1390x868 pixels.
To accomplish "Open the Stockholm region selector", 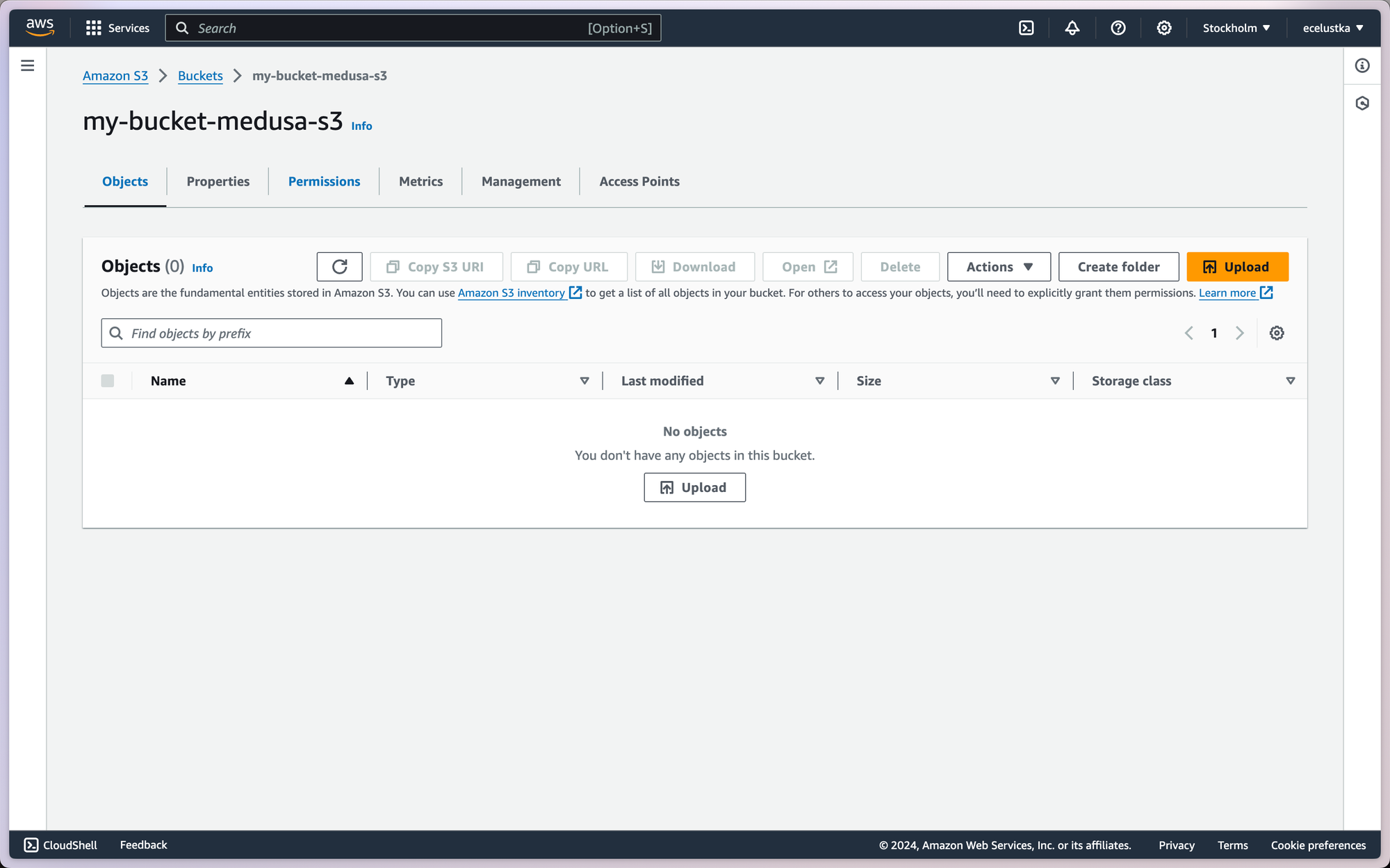I will point(1236,28).
